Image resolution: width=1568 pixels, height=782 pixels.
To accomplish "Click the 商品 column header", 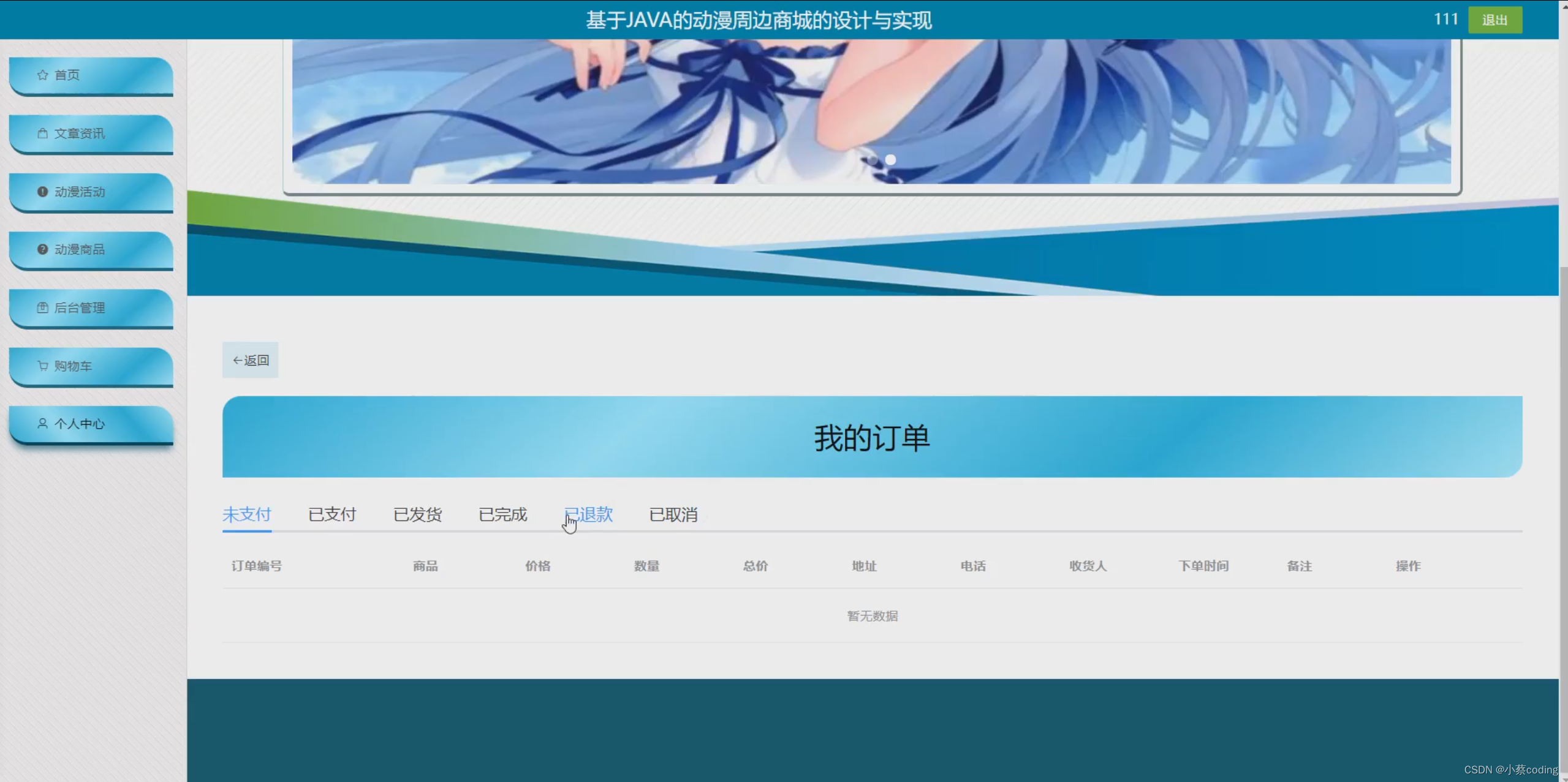I will (x=425, y=566).
